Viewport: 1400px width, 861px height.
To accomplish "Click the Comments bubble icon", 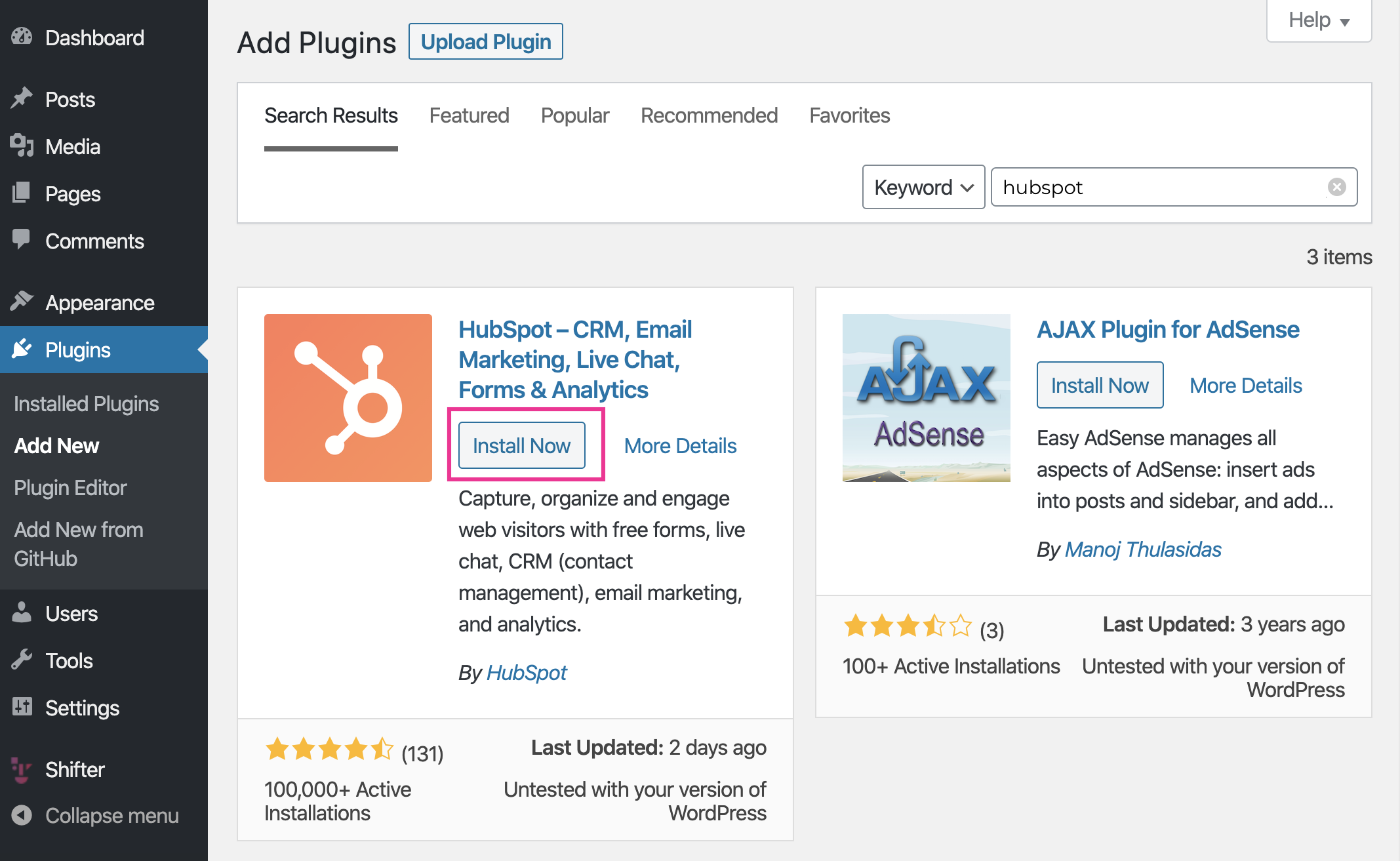I will tap(22, 240).
